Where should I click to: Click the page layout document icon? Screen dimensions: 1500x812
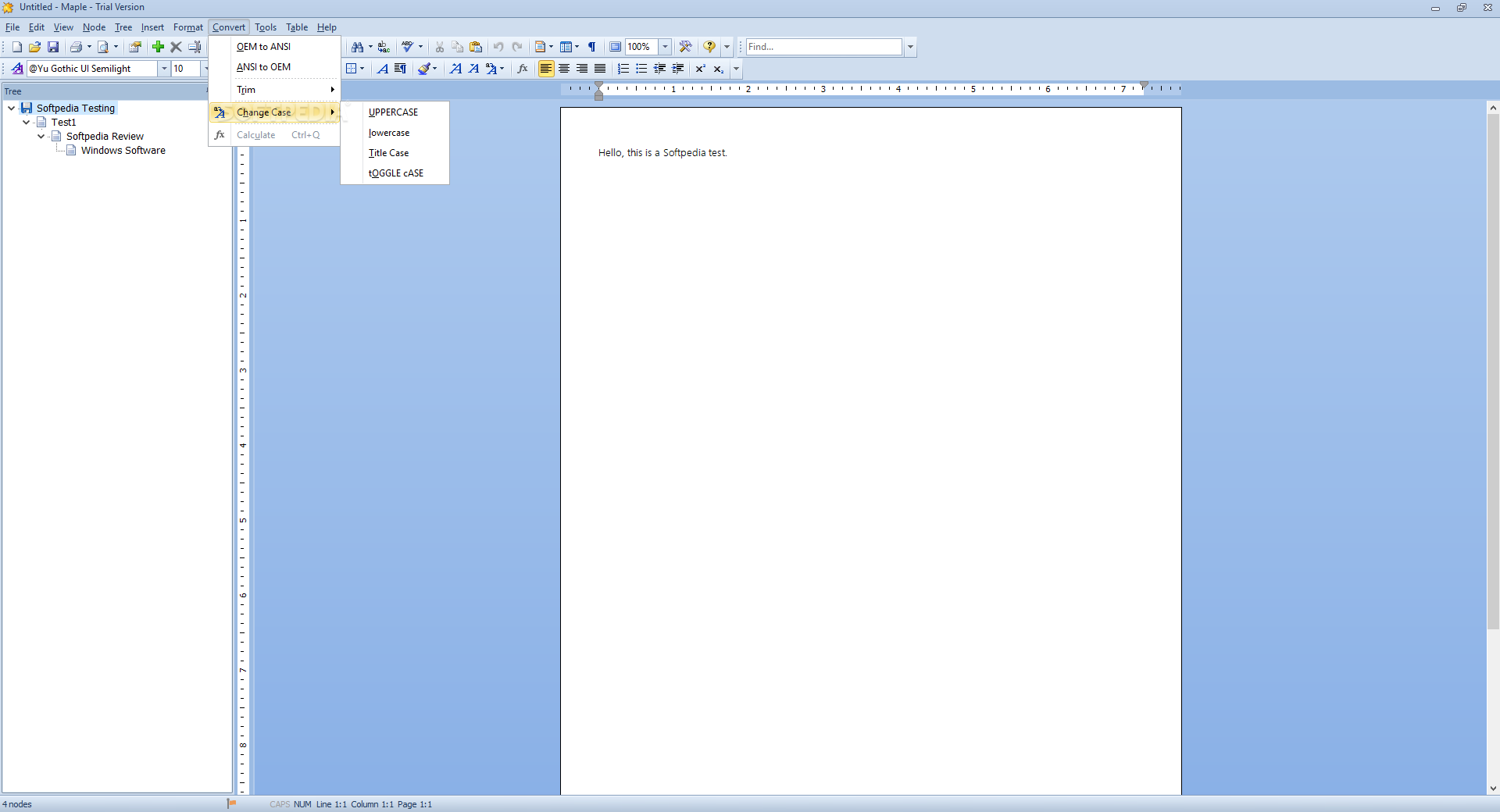pyautogui.click(x=540, y=47)
